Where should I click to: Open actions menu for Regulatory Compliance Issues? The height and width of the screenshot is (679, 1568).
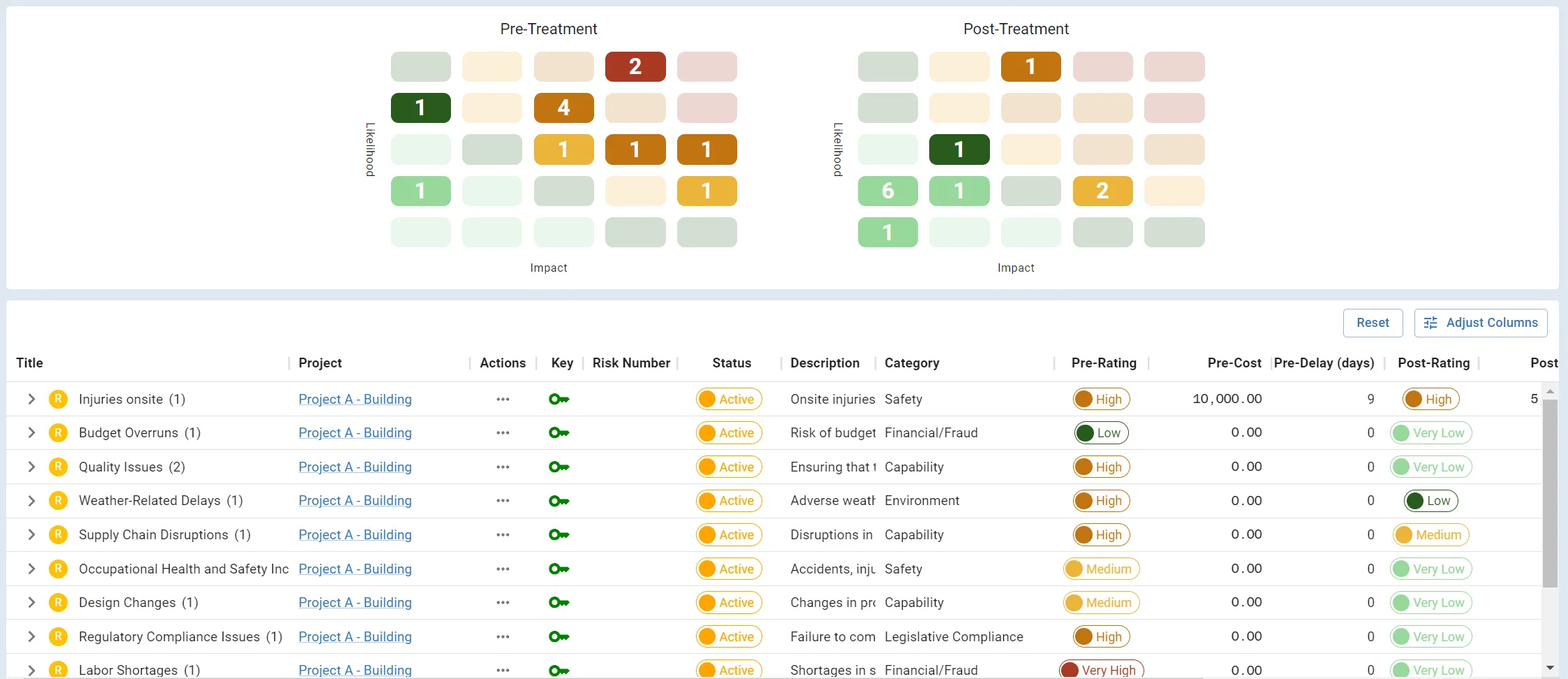click(502, 636)
